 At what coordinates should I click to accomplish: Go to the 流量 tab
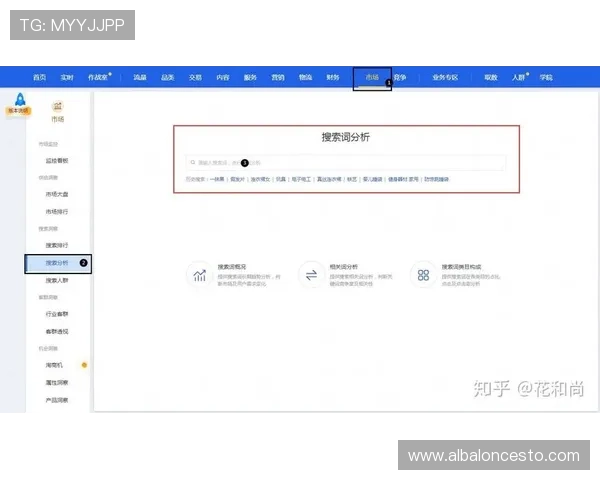click(x=140, y=77)
